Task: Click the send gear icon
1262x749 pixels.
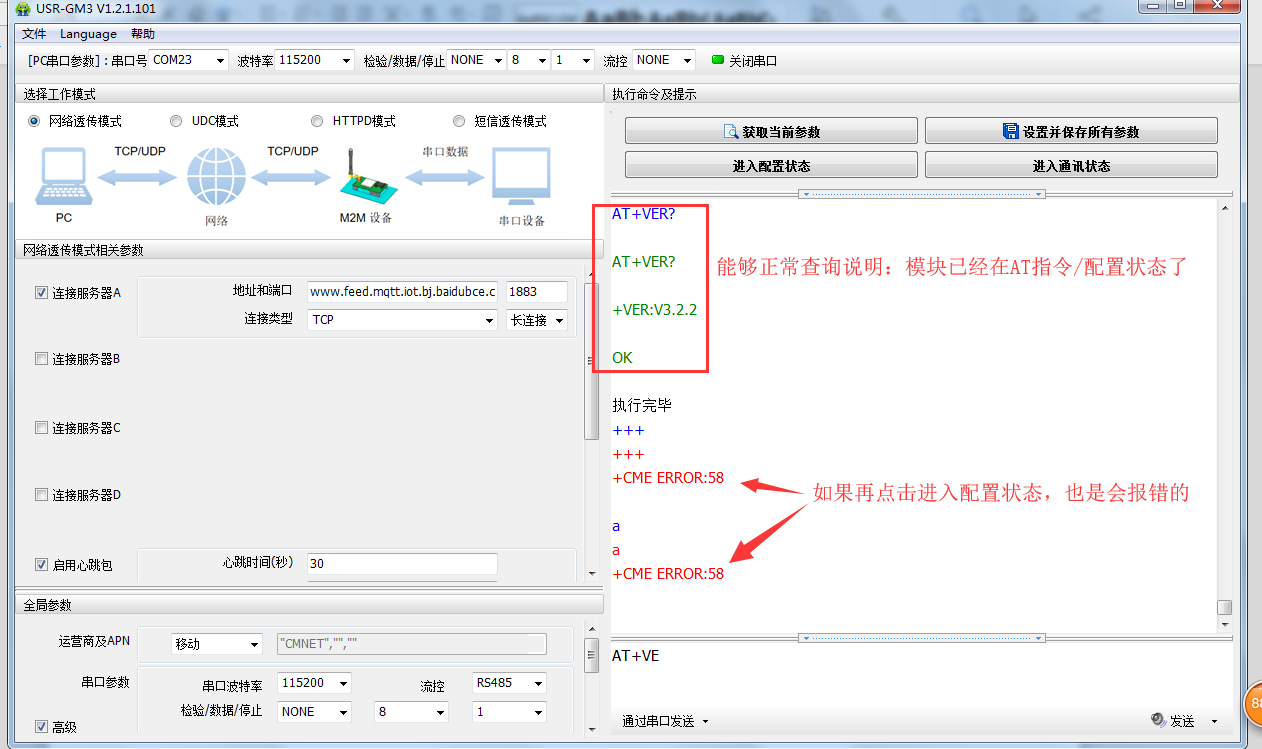Action: click(x=1157, y=720)
